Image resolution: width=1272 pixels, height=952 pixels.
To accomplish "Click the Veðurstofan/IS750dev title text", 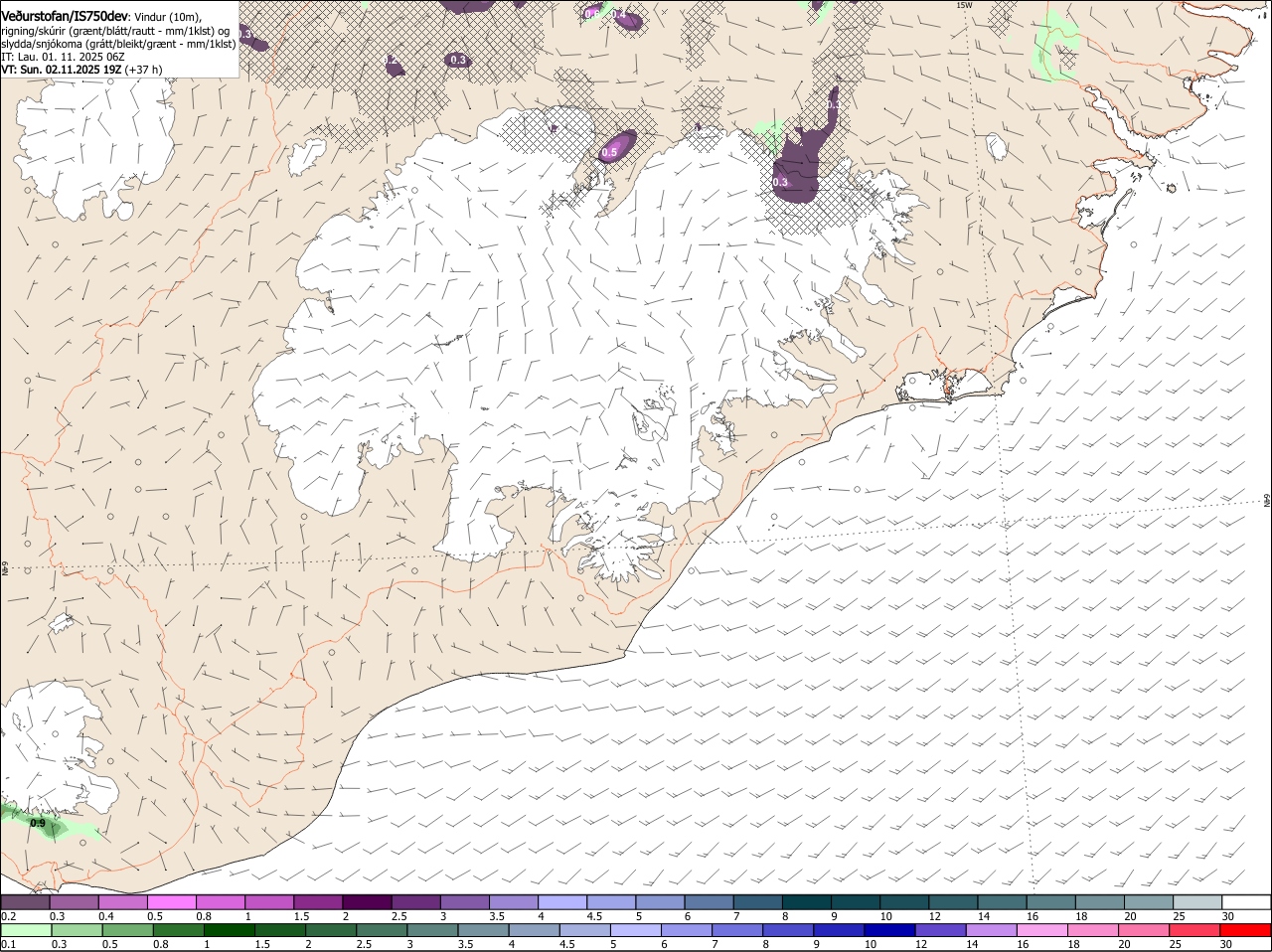I will [x=65, y=16].
